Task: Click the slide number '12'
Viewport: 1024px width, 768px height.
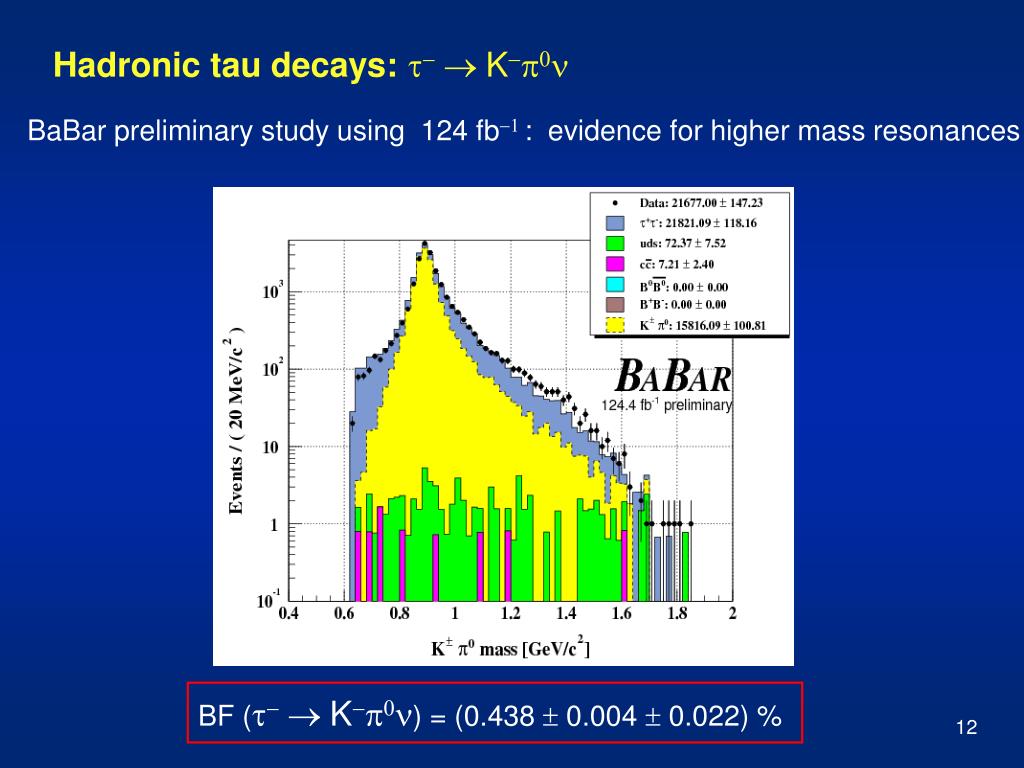Action: (967, 728)
